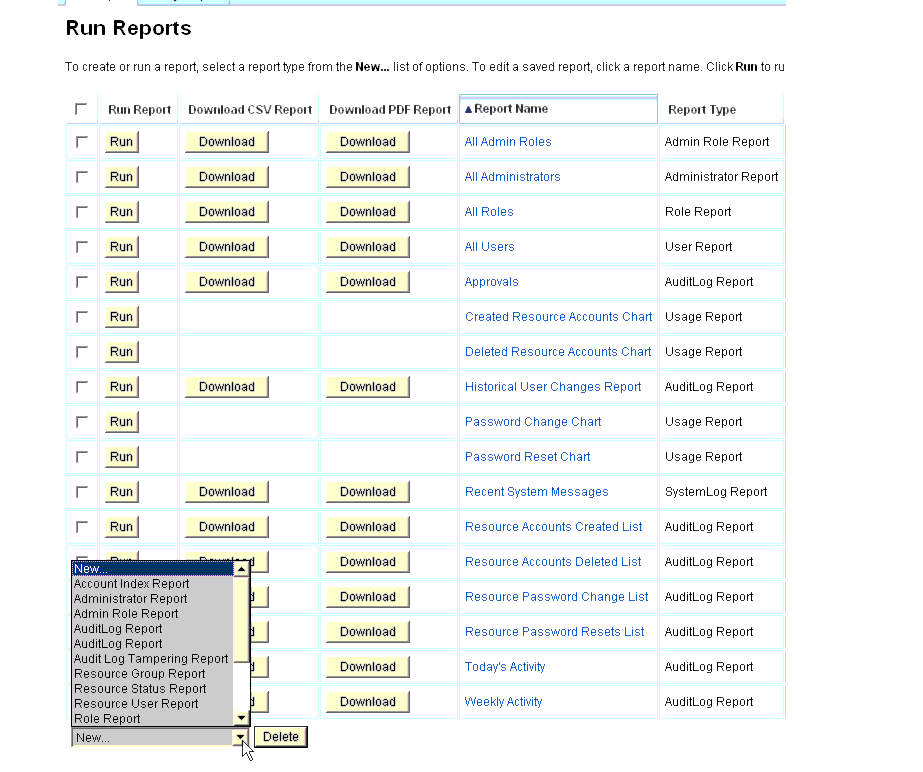Open the Password Change Chart link
The width and height of the screenshot is (923, 772).
point(533,422)
